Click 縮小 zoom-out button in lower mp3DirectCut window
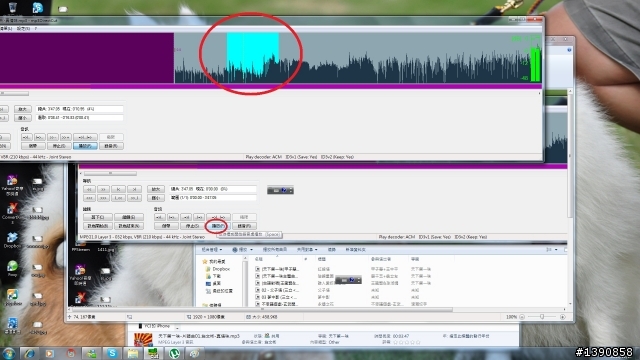Screen dimensions: 640x360 click(156, 198)
